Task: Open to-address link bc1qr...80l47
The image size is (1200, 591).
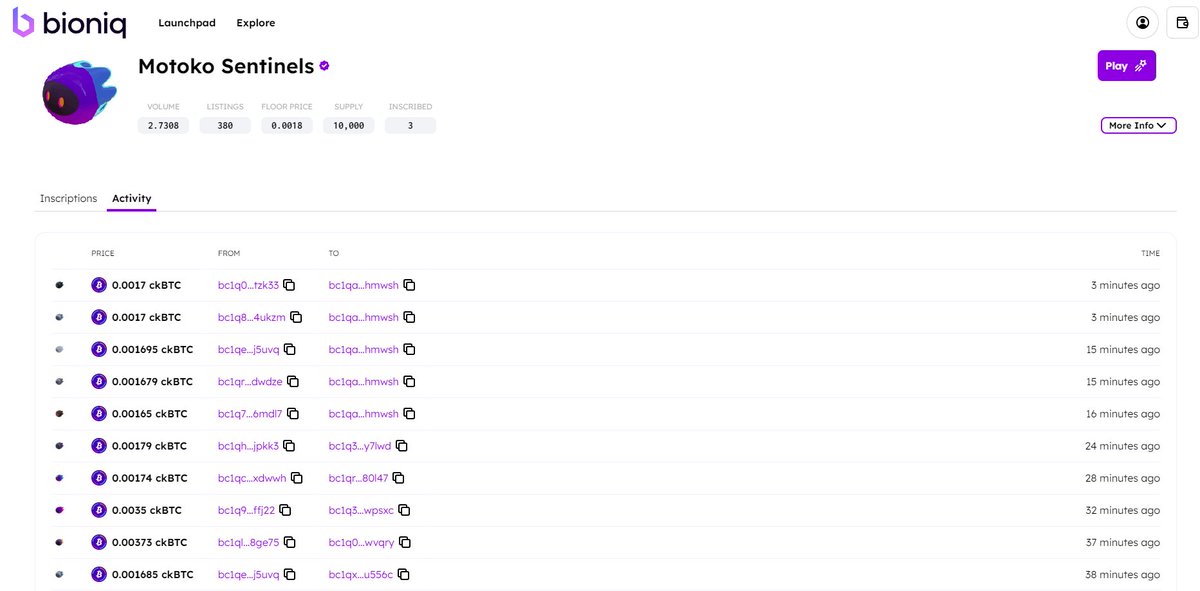Action: [x=359, y=478]
